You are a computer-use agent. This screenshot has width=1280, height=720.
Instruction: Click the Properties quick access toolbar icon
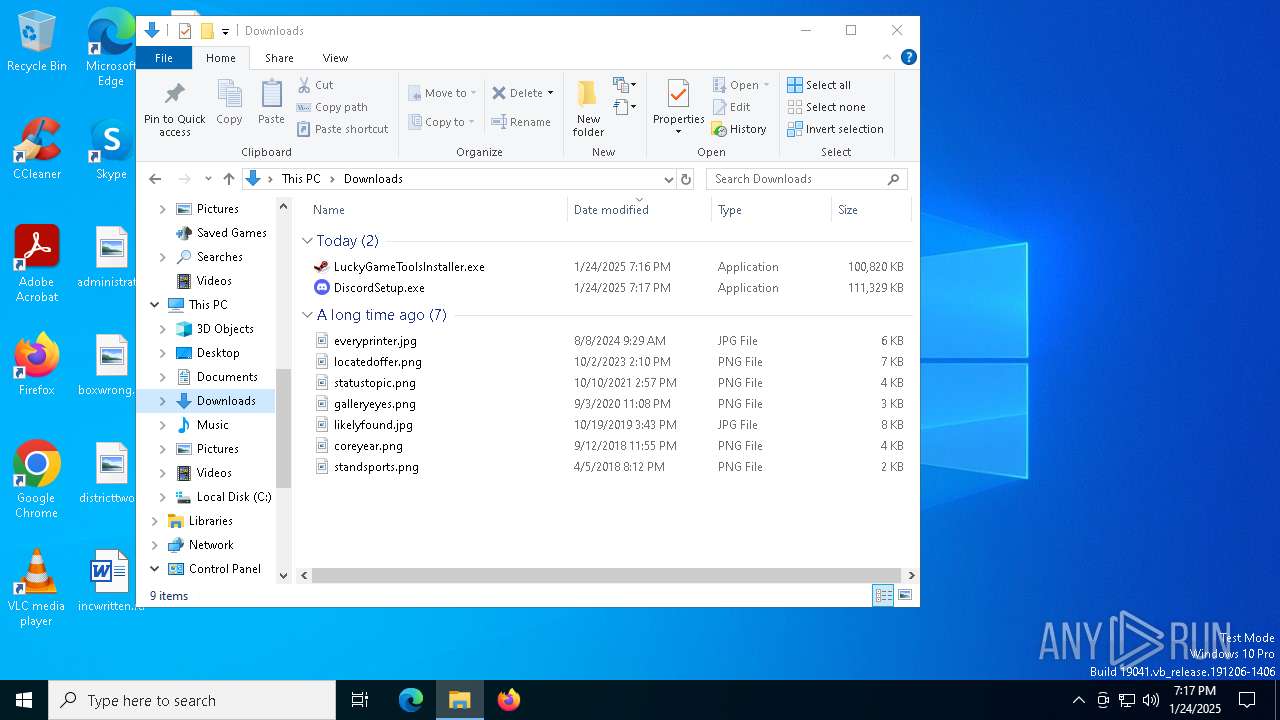point(184,31)
